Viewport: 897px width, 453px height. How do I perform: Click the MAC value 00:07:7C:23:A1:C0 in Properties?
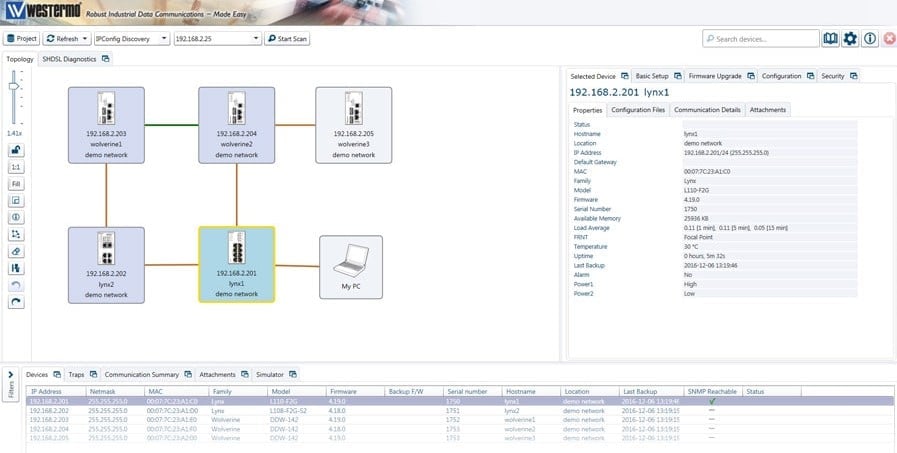pos(707,172)
